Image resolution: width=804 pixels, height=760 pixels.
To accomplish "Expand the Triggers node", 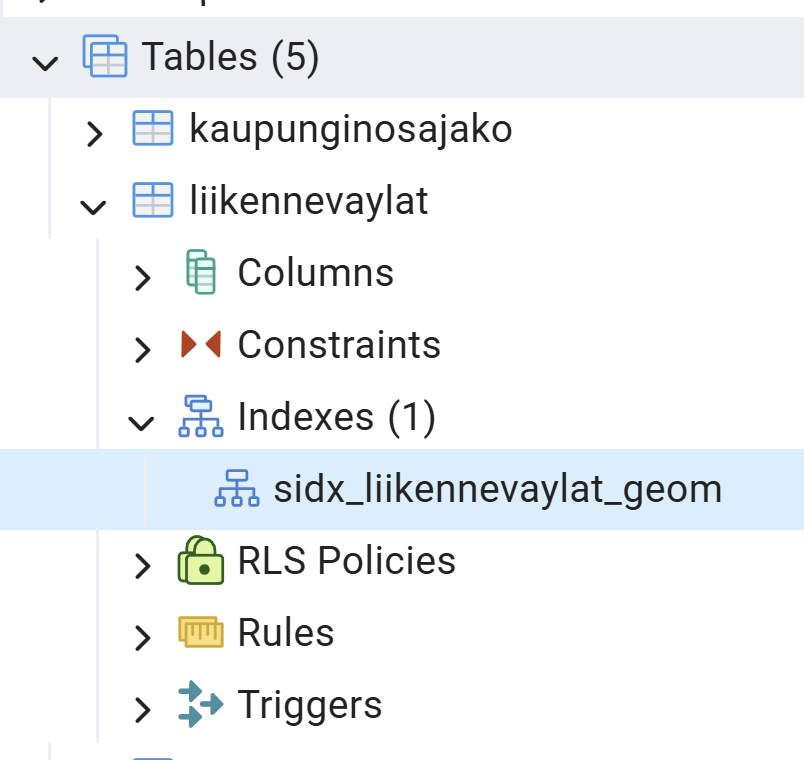I will [x=142, y=709].
